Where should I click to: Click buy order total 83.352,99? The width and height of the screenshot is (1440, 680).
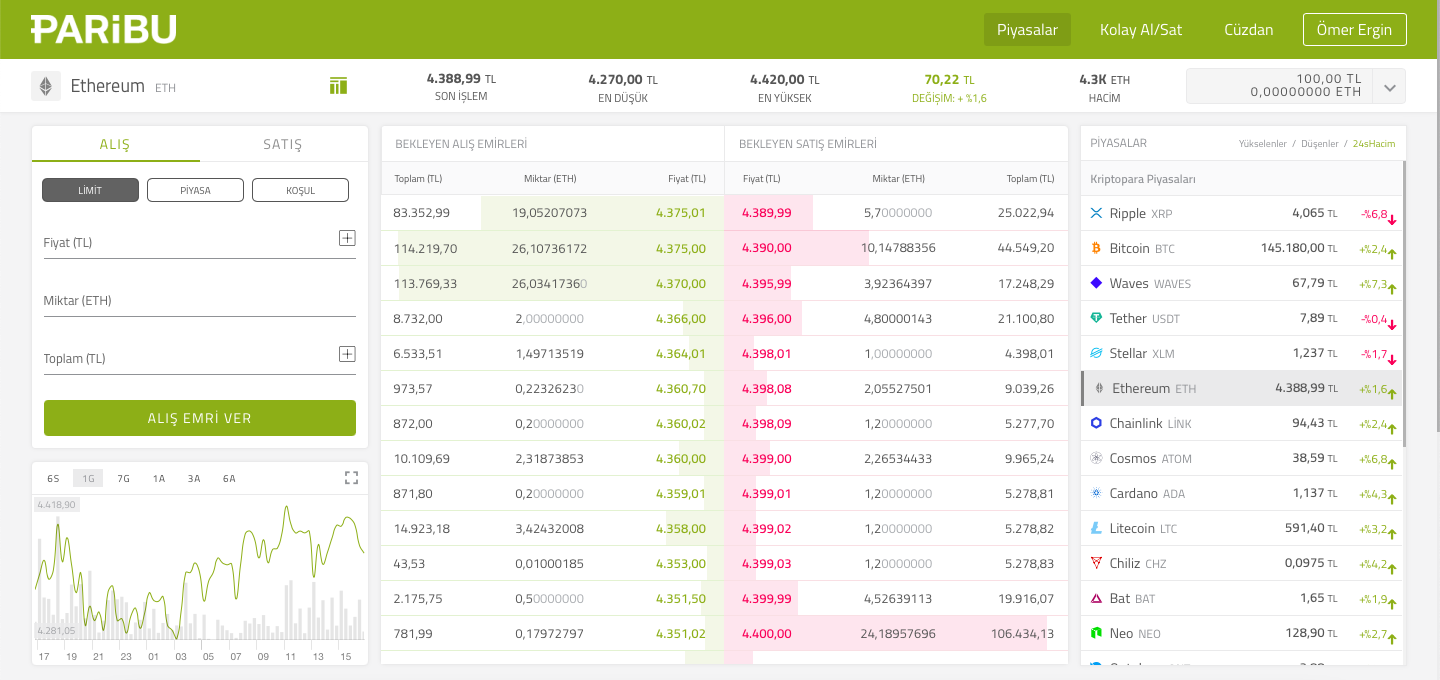pos(422,213)
